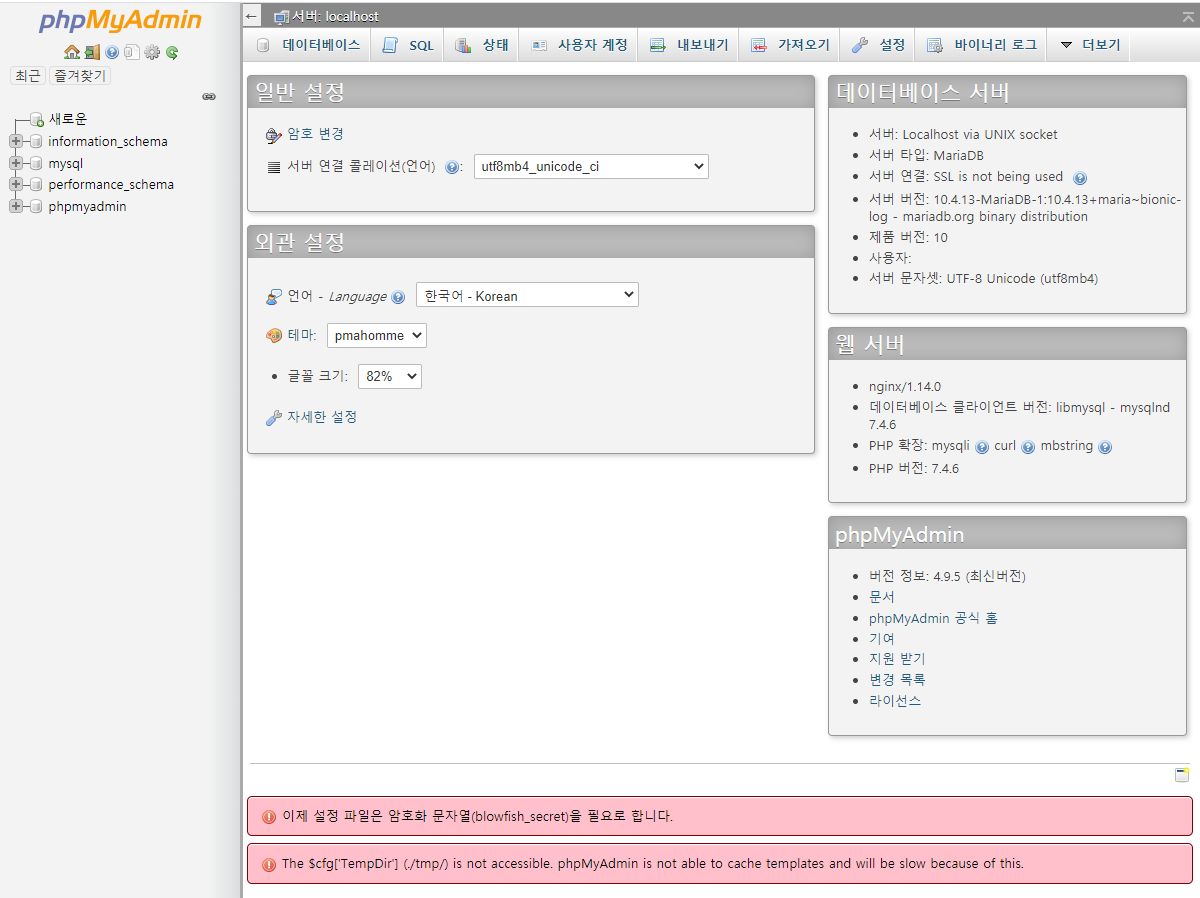
Task: Click the help icon beside 언어 - Language
Action: click(398, 297)
